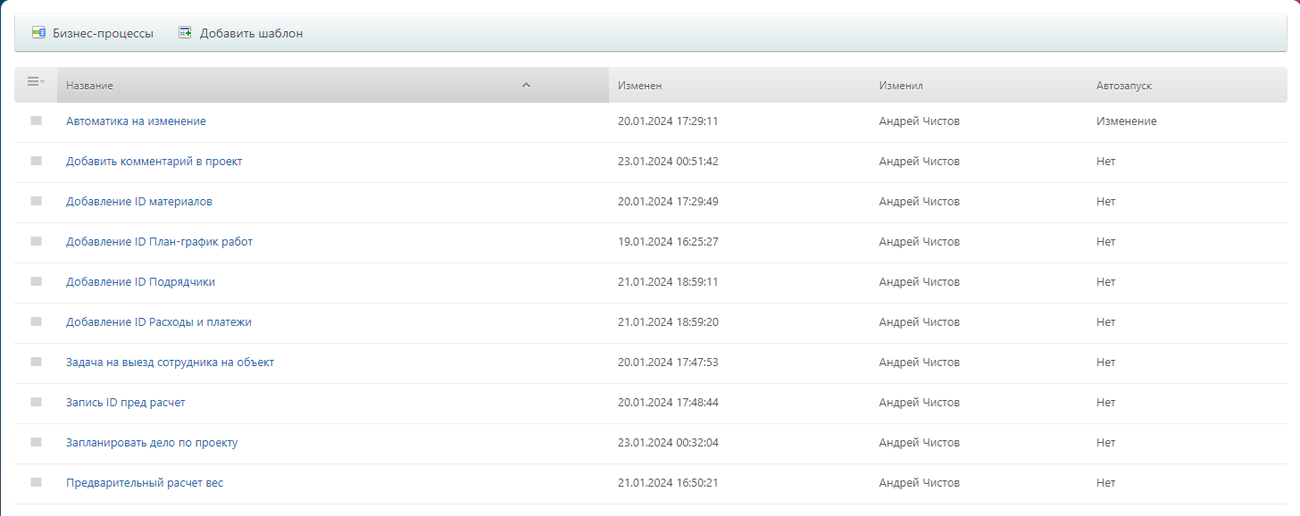The image size is (1300, 516).
Task: Open row action menu for Запись ID пред расчет
Action: (x=36, y=402)
